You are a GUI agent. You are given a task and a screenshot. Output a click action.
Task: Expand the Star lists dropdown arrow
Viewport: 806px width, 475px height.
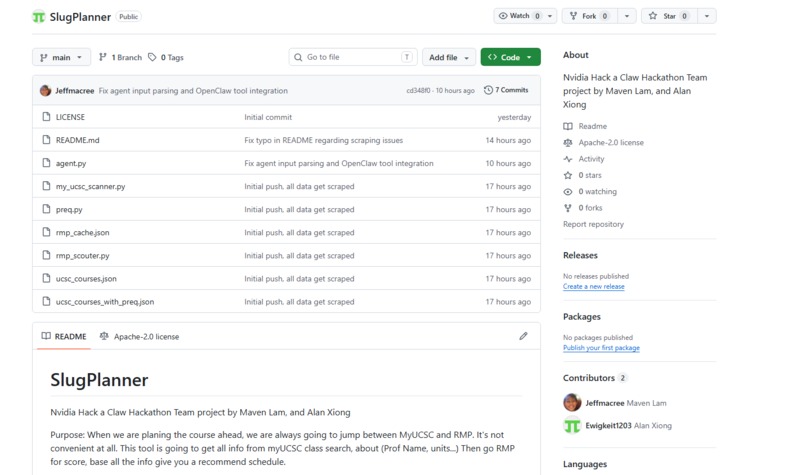coord(707,16)
